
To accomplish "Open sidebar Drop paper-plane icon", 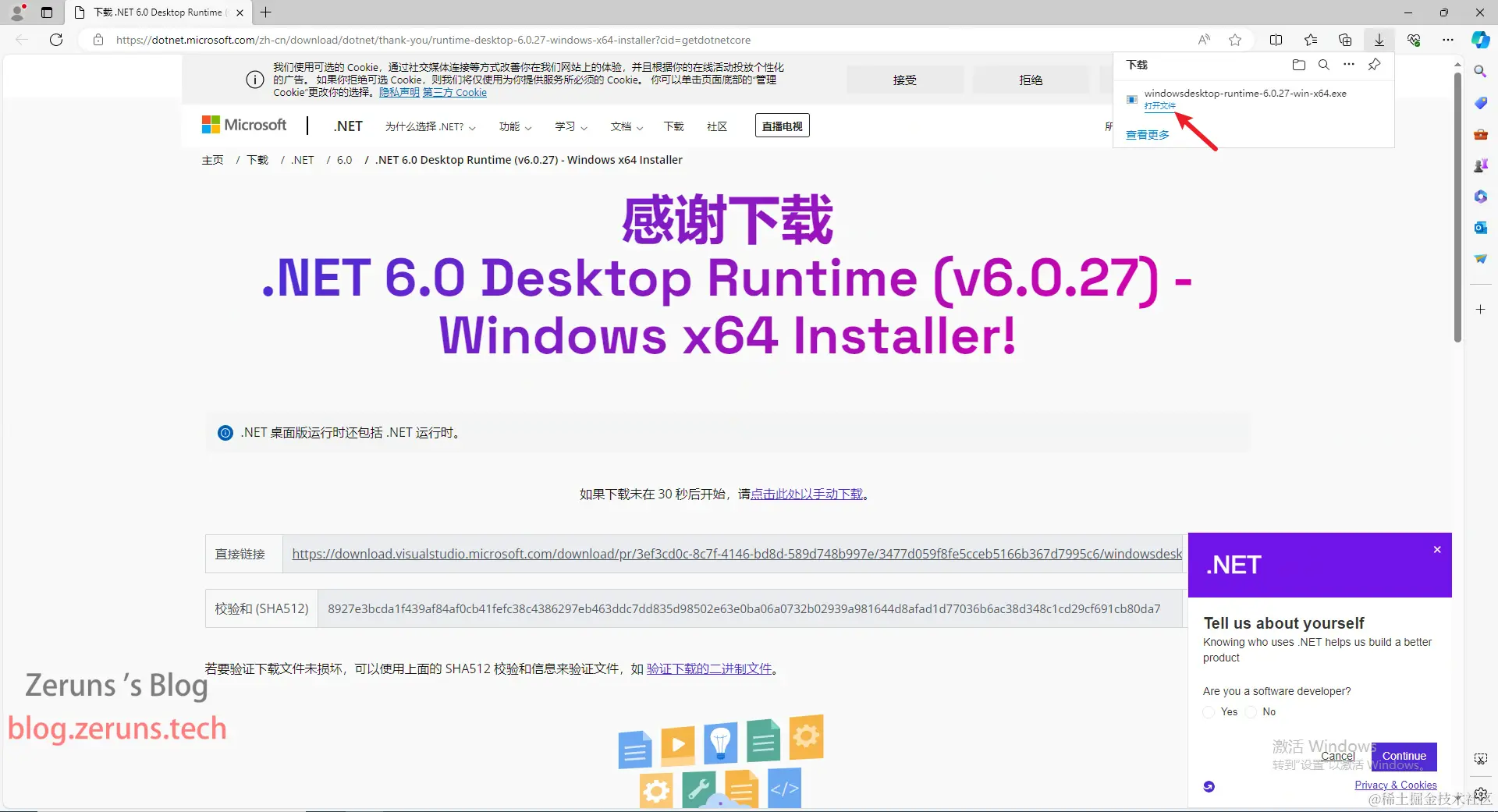I will tap(1480, 259).
